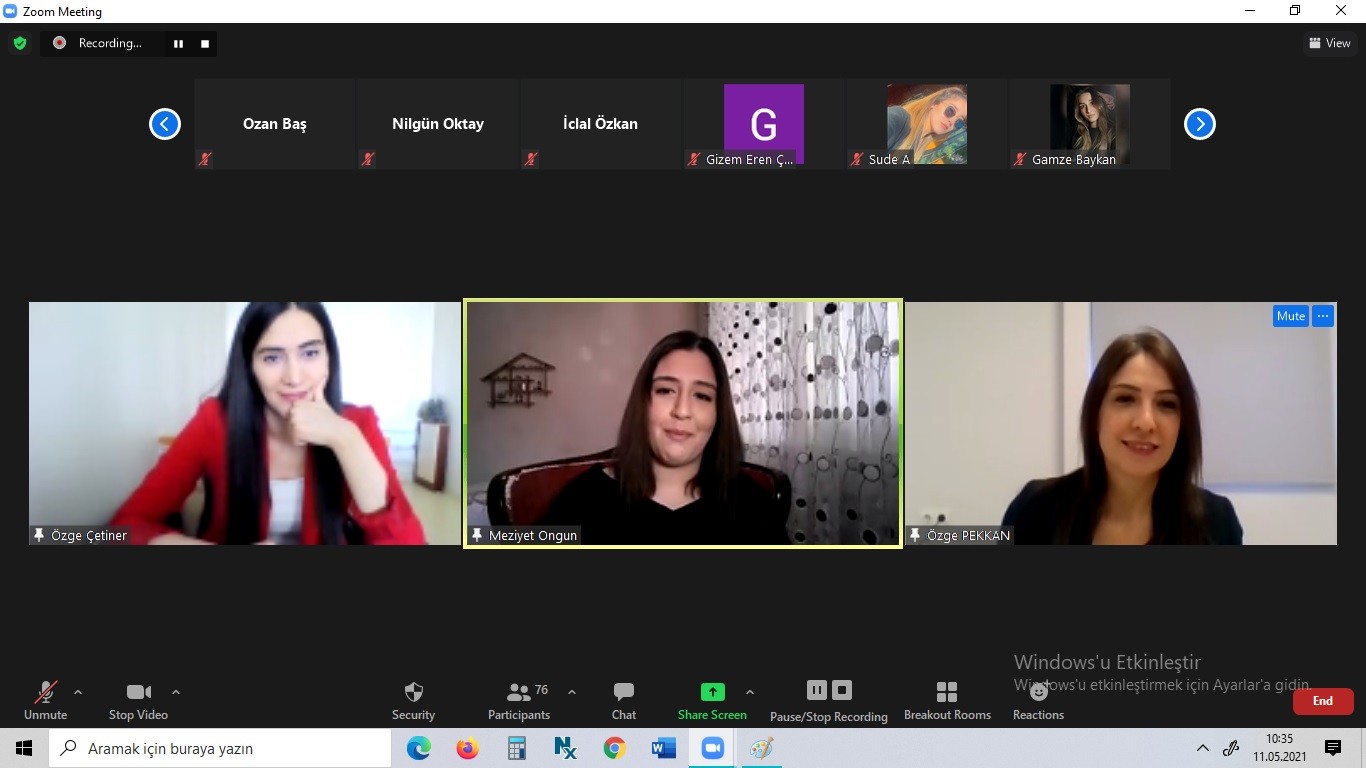Open Microsoft Word from taskbar
The width and height of the screenshot is (1366, 768).
coord(663,748)
